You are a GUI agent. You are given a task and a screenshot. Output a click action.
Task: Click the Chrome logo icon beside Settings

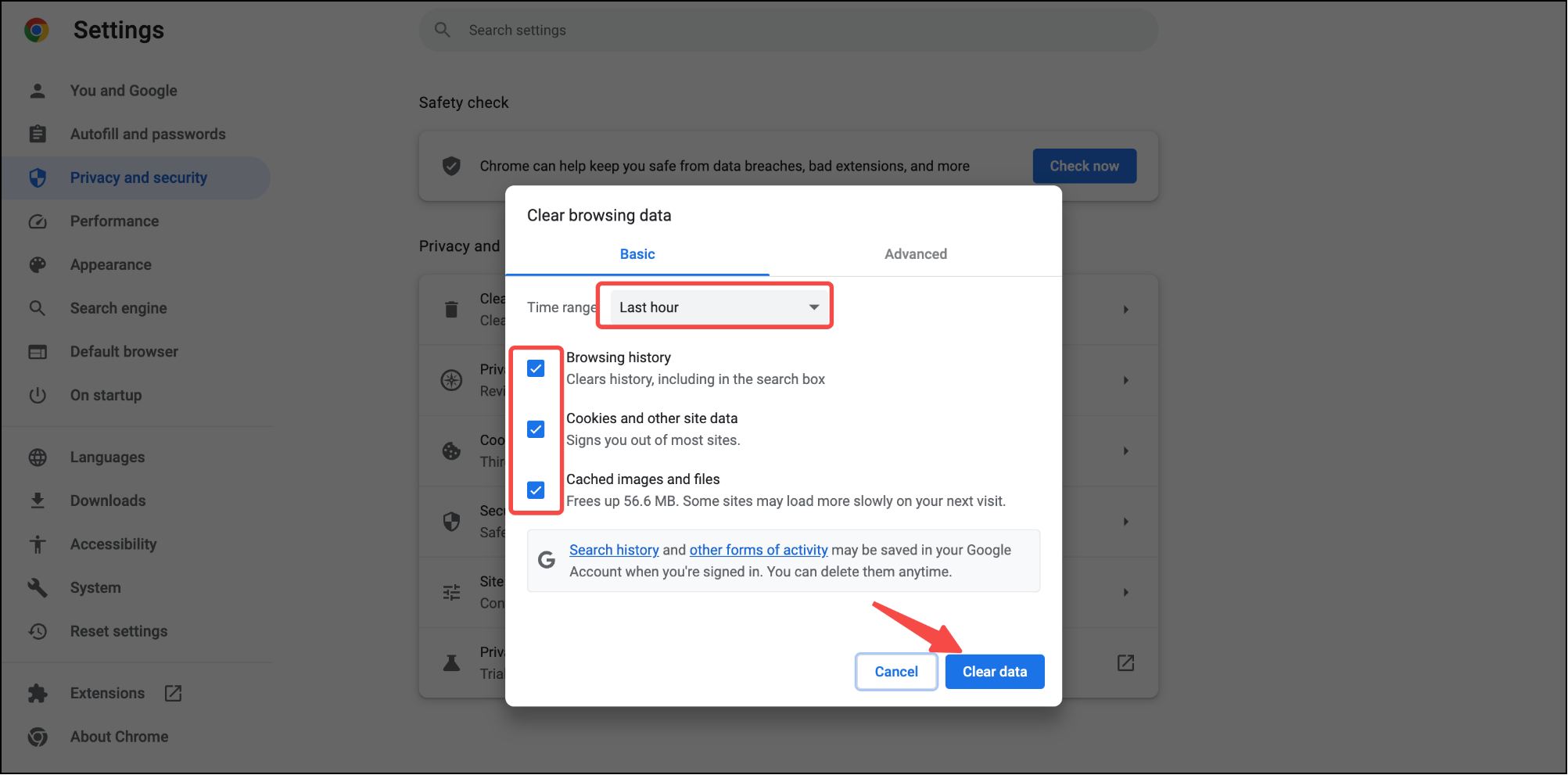point(37,30)
